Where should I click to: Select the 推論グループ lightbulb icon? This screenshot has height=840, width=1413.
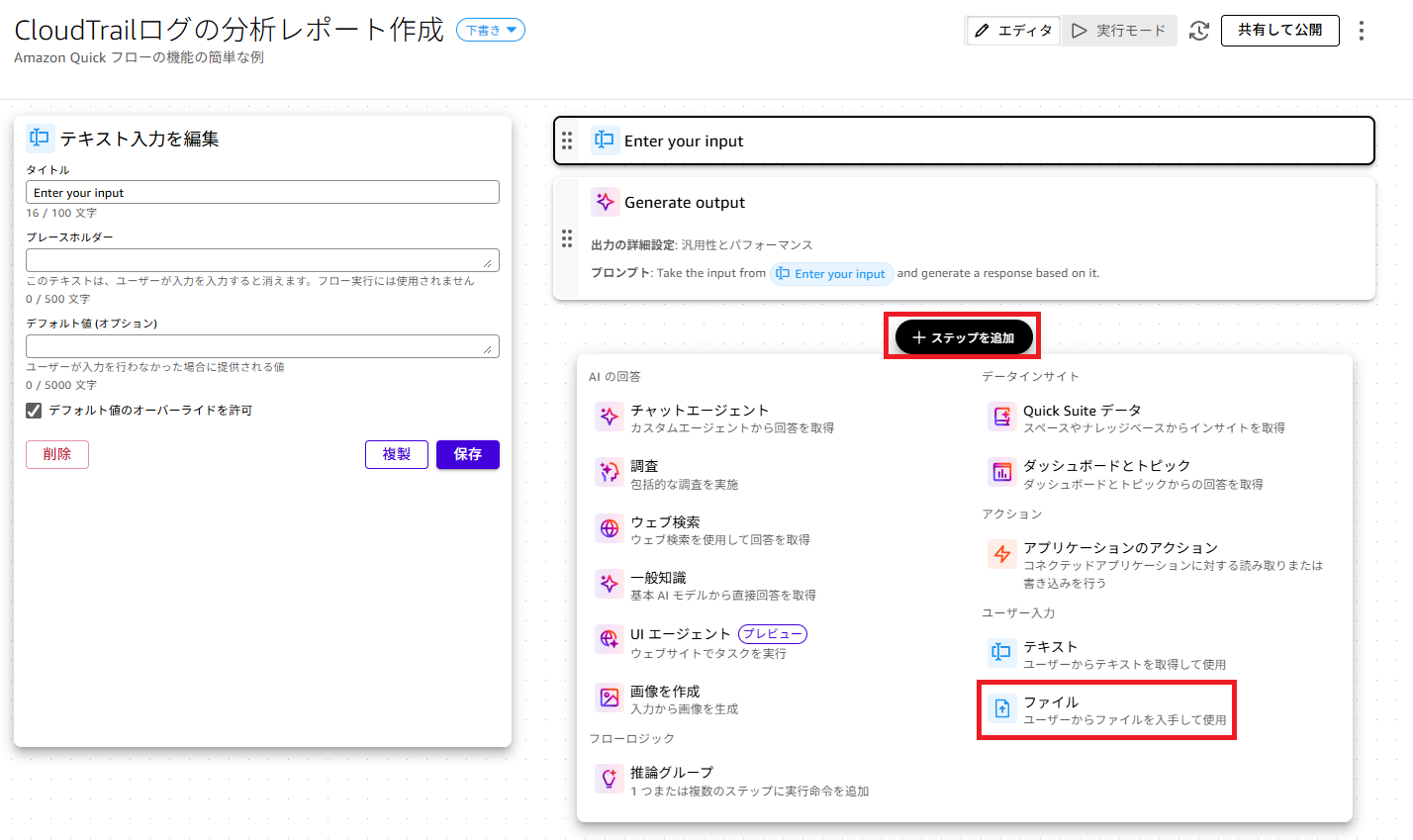[610, 779]
